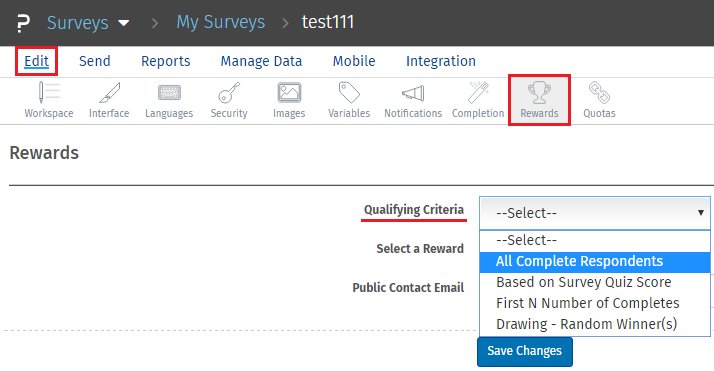Screen dimensions: 714x371
Task: Open the Images tool
Action: pyautogui.click(x=289, y=100)
